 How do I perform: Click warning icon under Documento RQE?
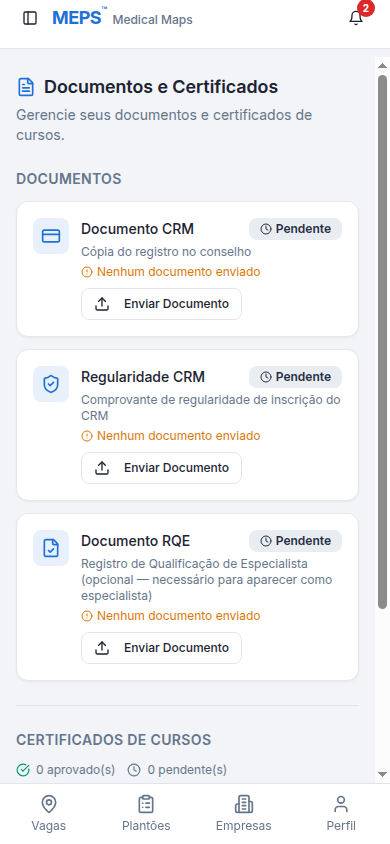tap(87, 616)
